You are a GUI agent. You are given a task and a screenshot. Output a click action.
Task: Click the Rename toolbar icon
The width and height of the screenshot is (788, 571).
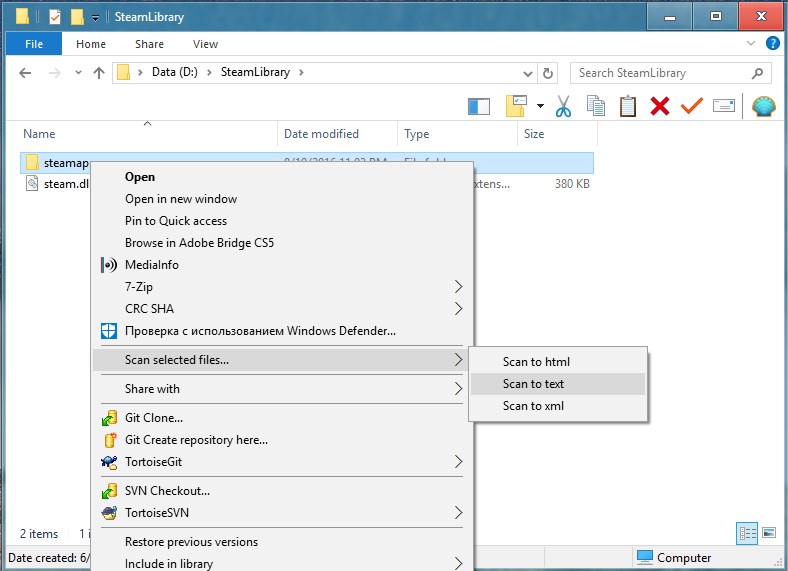724,106
